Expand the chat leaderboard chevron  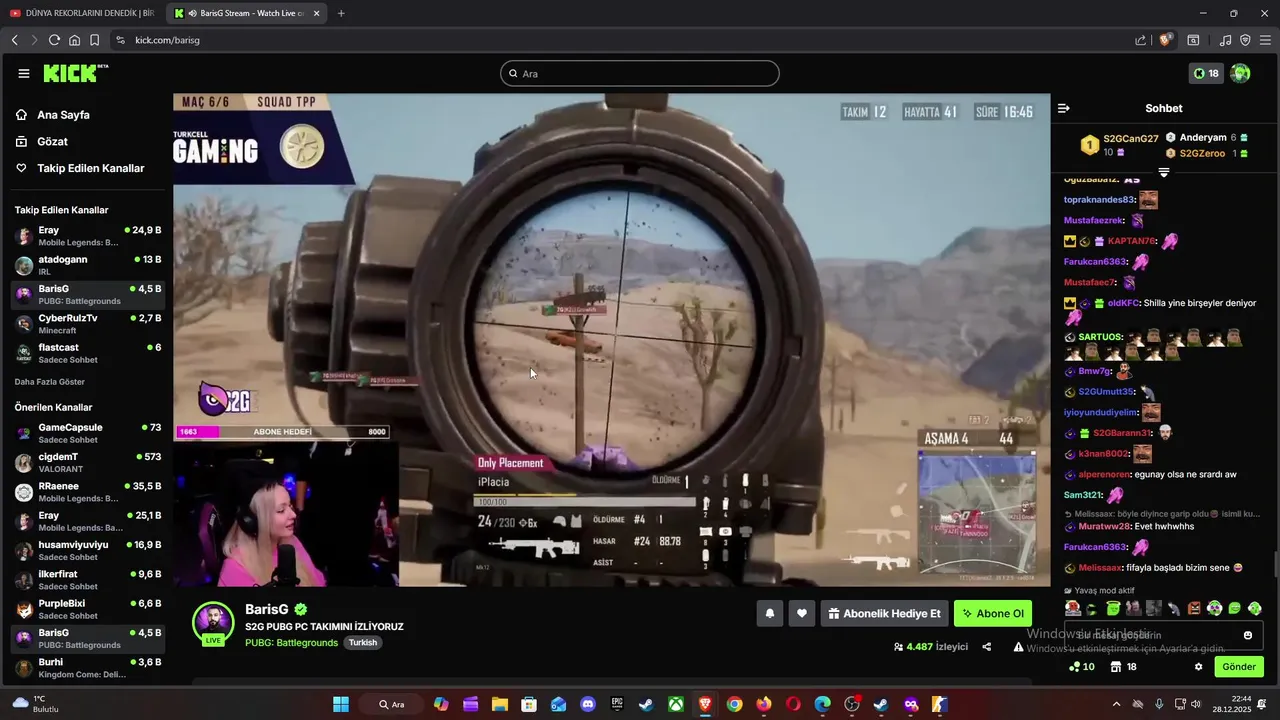[x=1164, y=172]
